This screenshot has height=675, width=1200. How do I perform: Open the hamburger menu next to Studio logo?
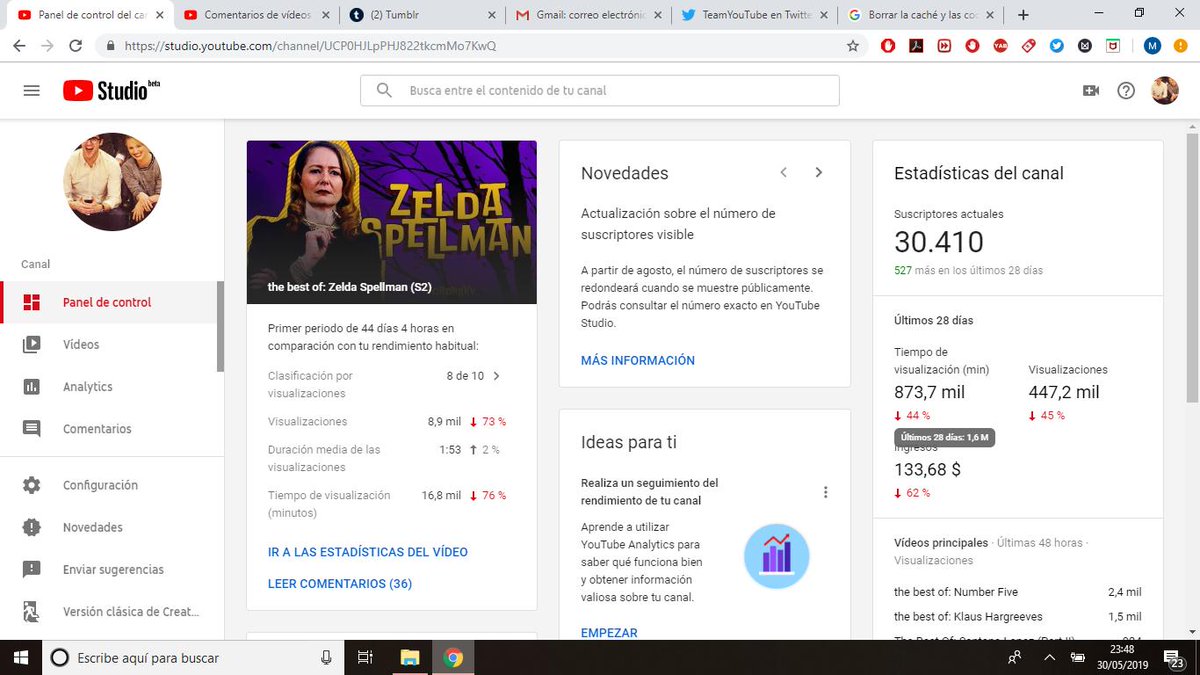[31, 90]
